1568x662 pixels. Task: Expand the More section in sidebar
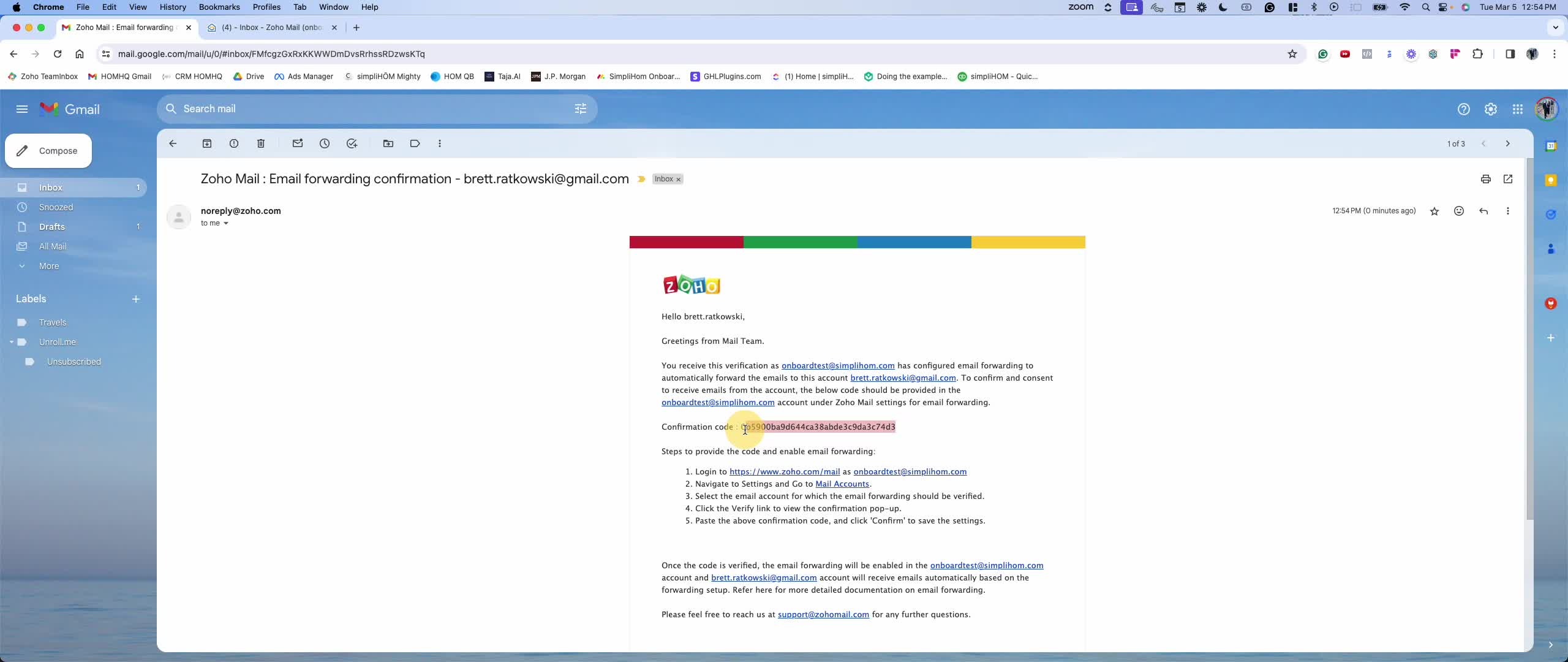(49, 266)
